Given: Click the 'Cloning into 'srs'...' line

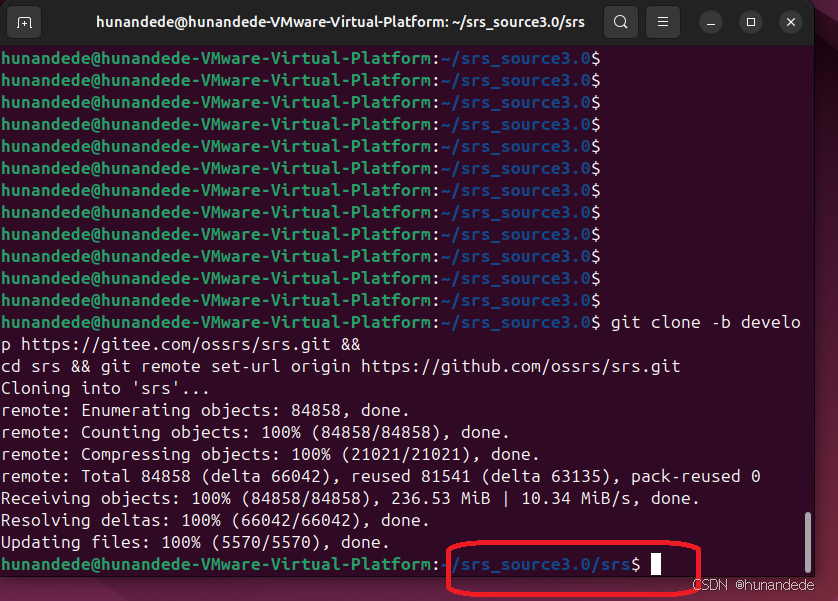Looking at the screenshot, I should click(x=105, y=388).
